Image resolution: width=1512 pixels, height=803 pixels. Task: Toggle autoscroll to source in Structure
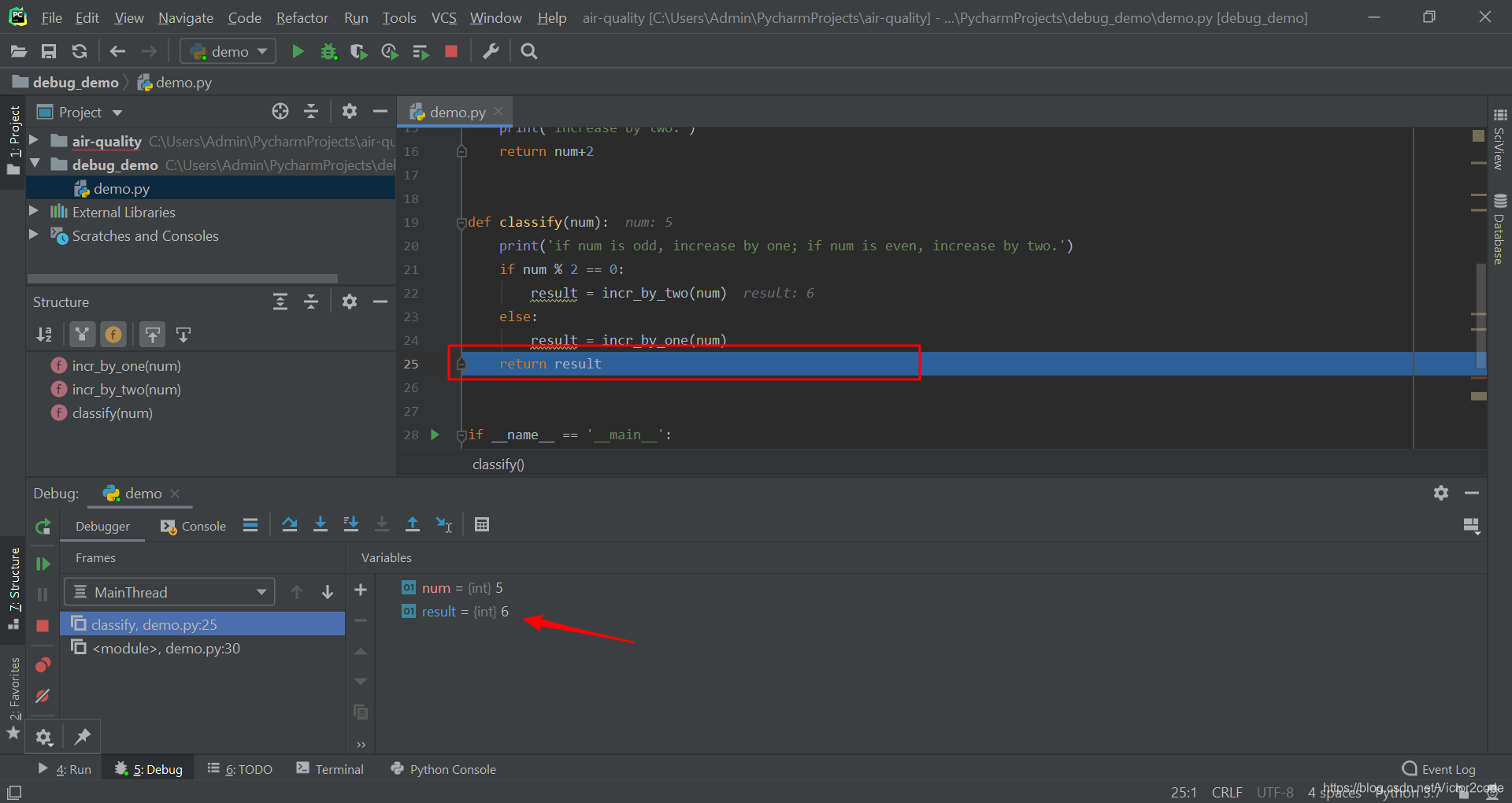[152, 335]
